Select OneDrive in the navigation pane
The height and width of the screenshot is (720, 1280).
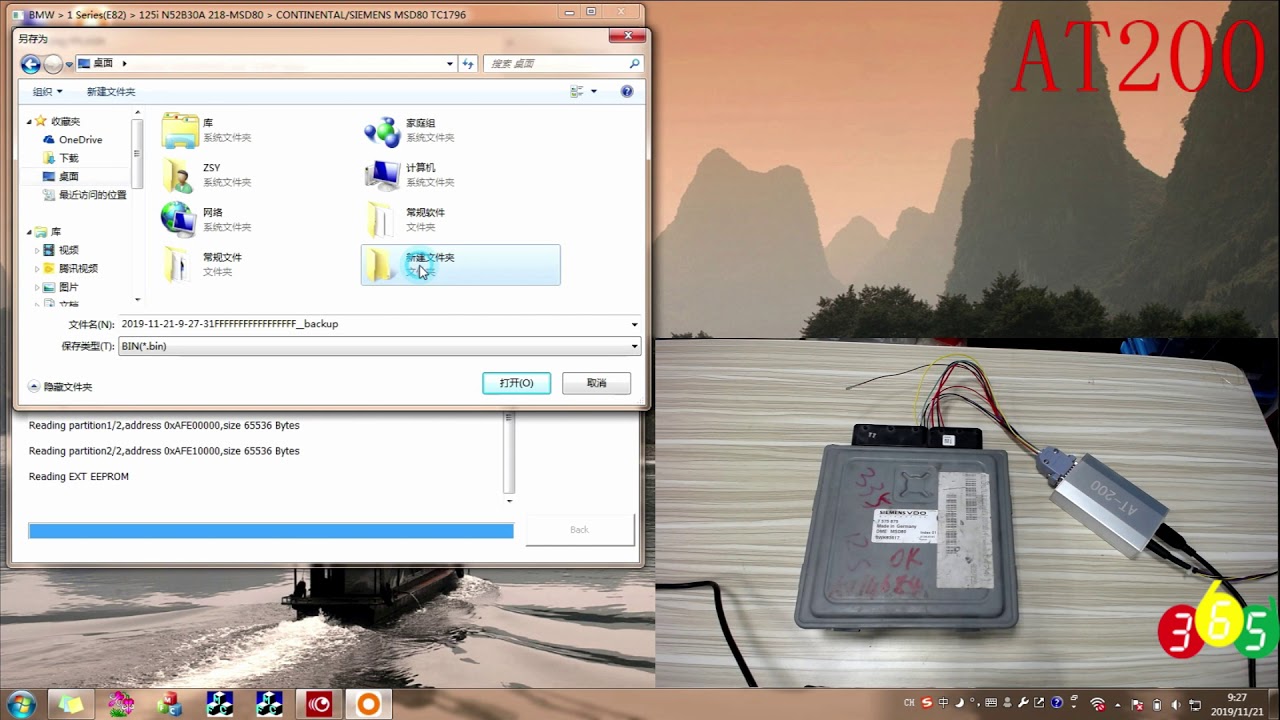pos(80,140)
